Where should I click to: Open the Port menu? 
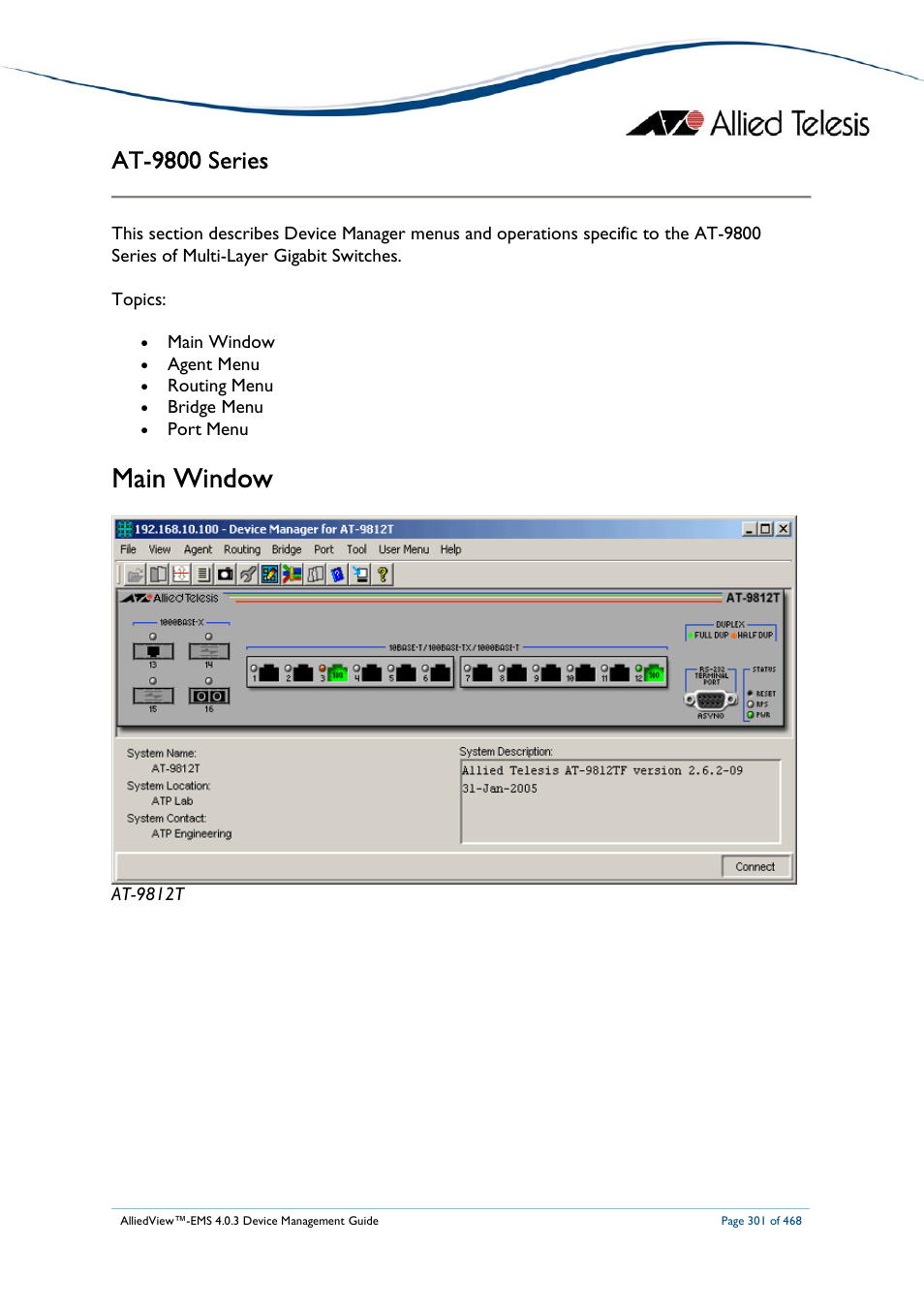tap(323, 549)
